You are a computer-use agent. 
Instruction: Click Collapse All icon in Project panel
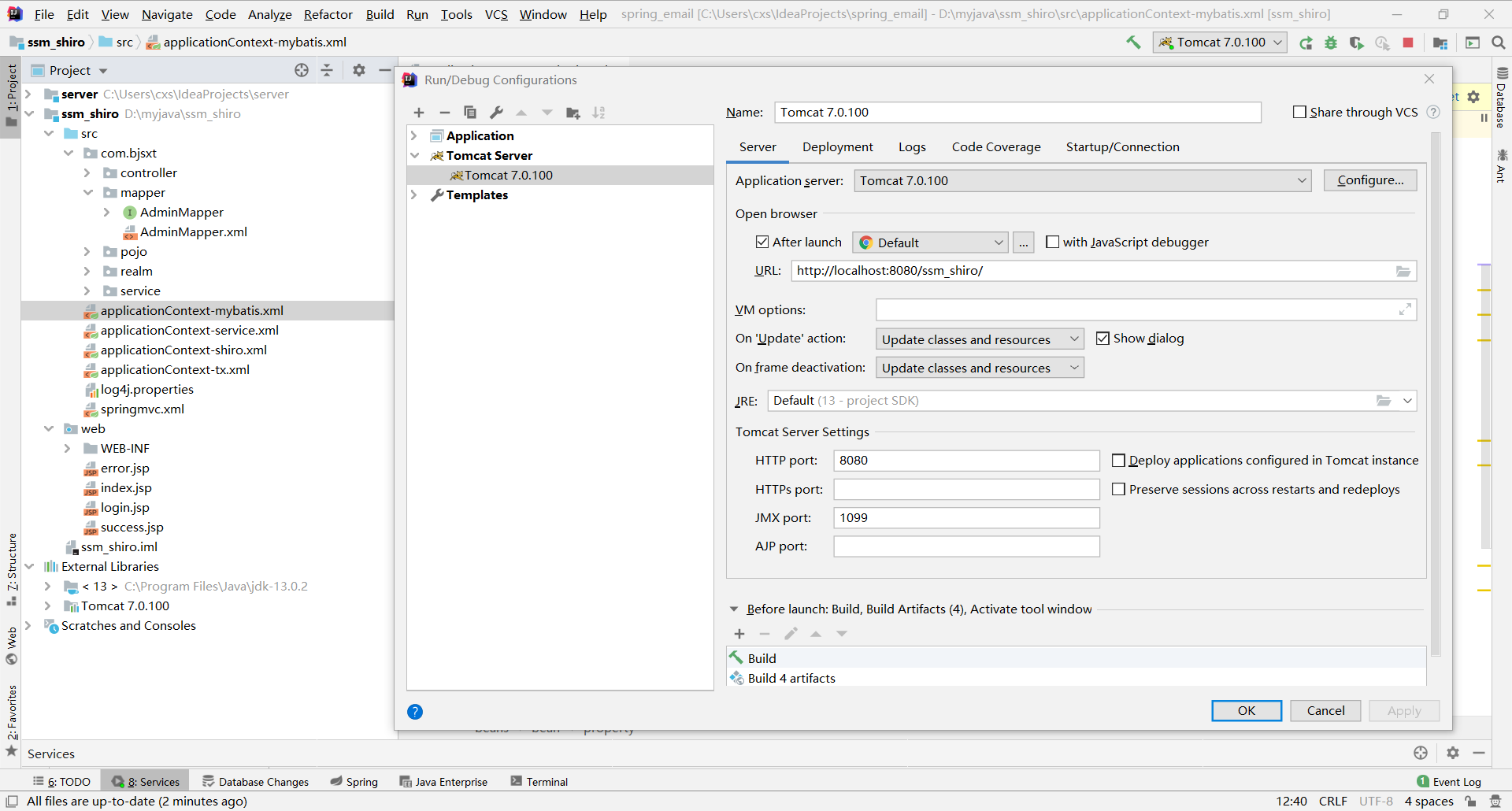click(x=327, y=70)
